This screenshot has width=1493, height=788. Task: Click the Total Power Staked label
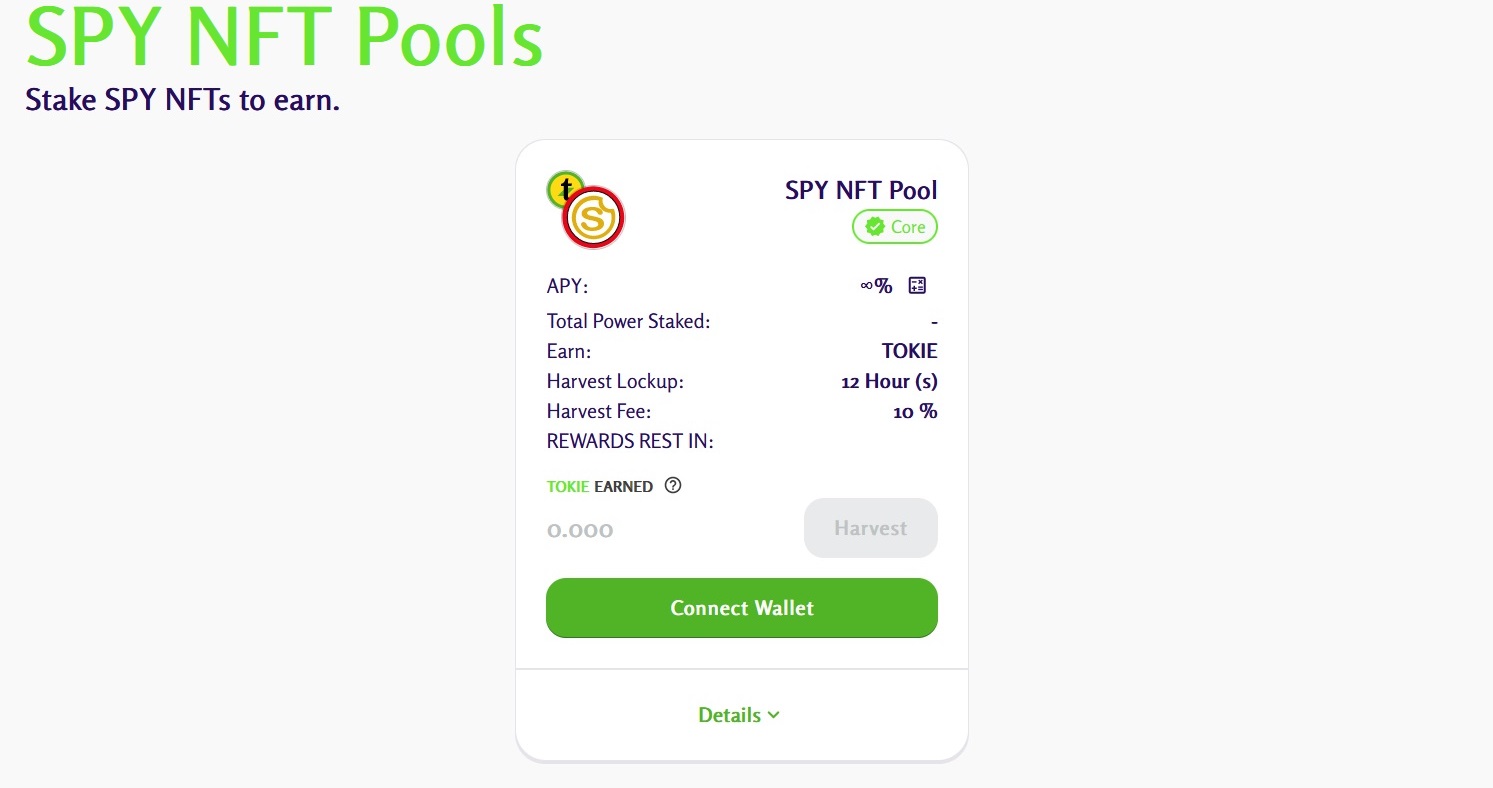(628, 321)
